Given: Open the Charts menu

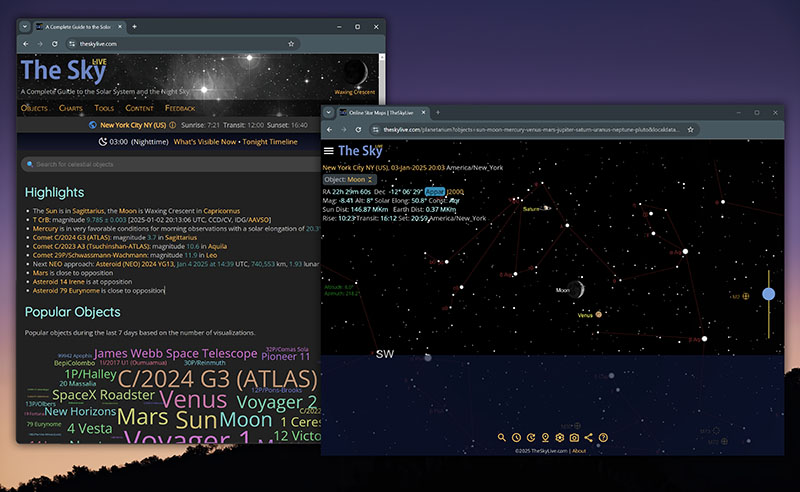Looking at the screenshot, I should (x=71, y=107).
